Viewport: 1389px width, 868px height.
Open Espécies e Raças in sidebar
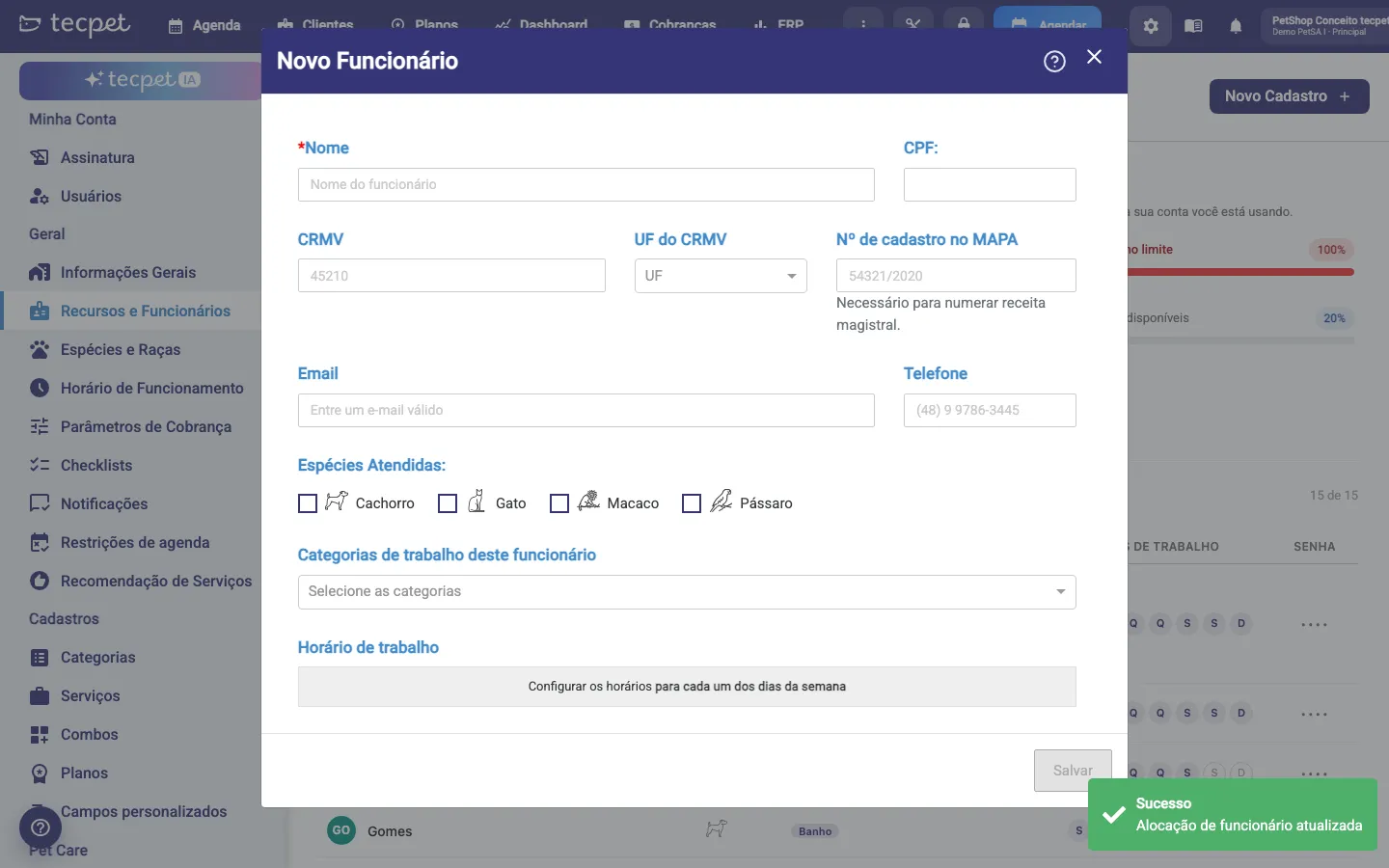pyautogui.click(x=120, y=349)
